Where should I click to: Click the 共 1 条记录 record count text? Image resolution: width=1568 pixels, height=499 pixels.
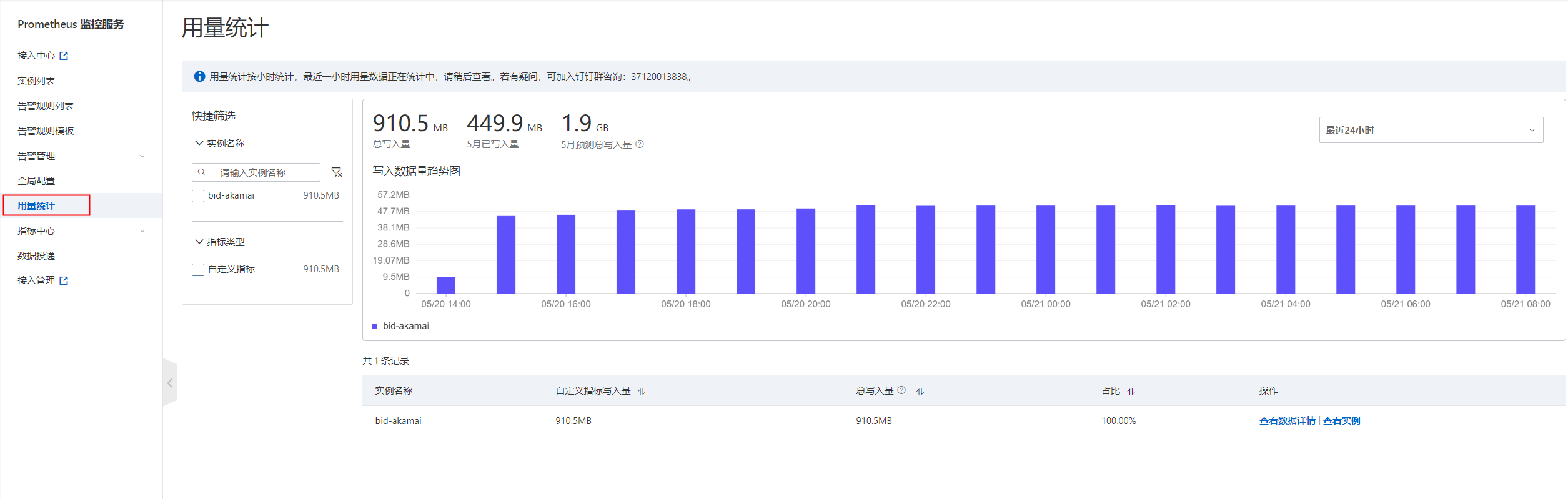[386, 361]
